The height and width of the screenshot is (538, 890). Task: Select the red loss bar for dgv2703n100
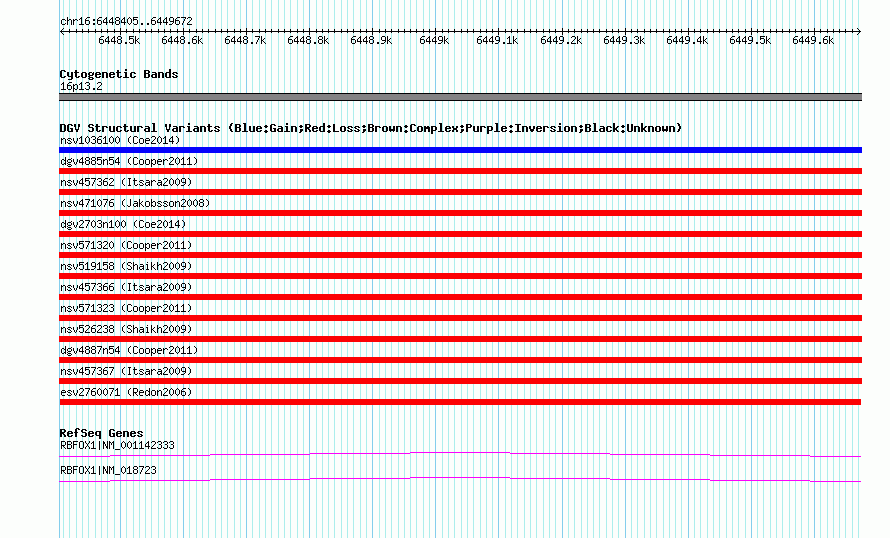460,234
